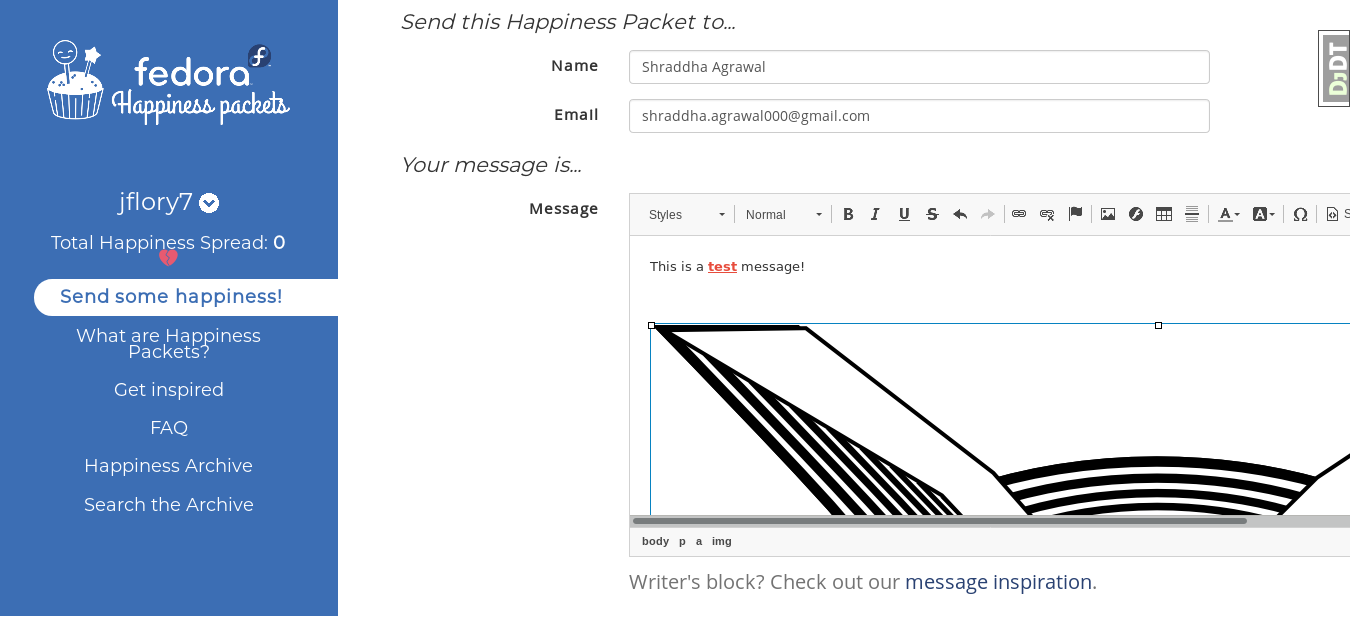
Task: Open the text color picker
Action: click(x=1228, y=214)
